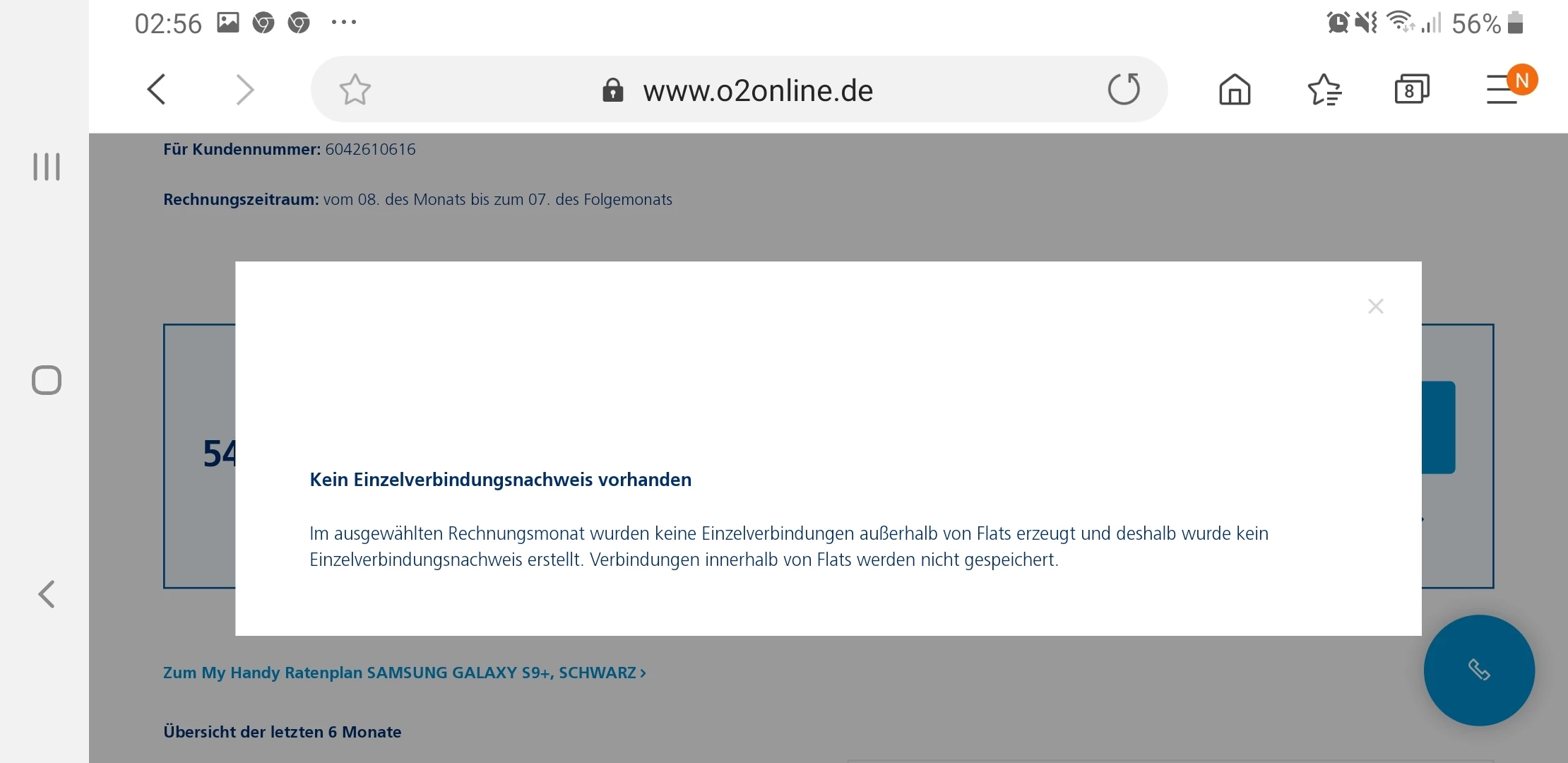
Task: Tap the battery percentage indicator
Action: [x=1475, y=24]
